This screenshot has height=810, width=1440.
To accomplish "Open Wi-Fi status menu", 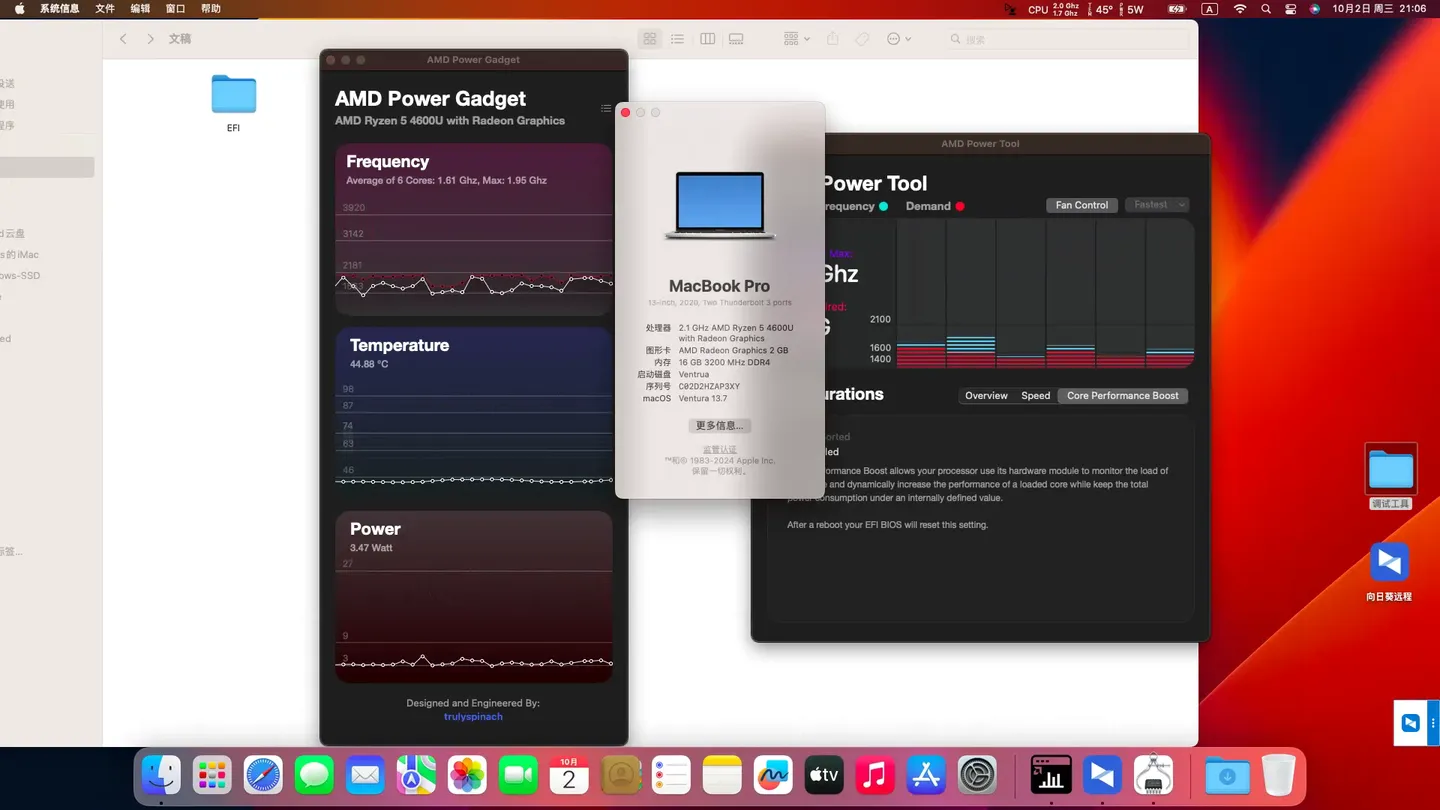I will pos(1240,9).
